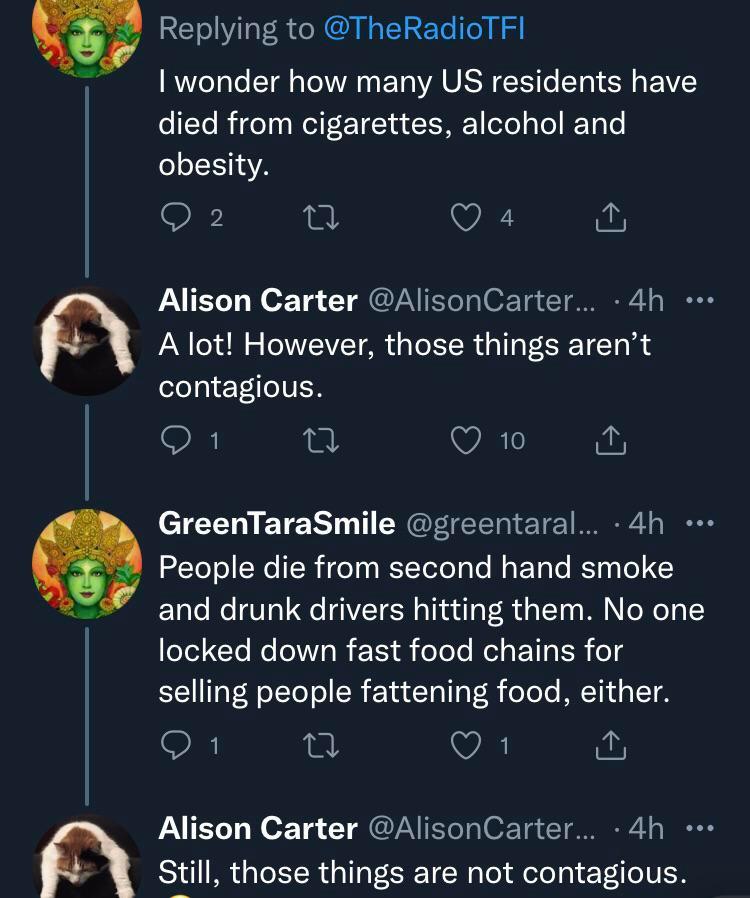Share the cigarettes and obesity tweet
The width and height of the screenshot is (750, 898).
coord(610,217)
